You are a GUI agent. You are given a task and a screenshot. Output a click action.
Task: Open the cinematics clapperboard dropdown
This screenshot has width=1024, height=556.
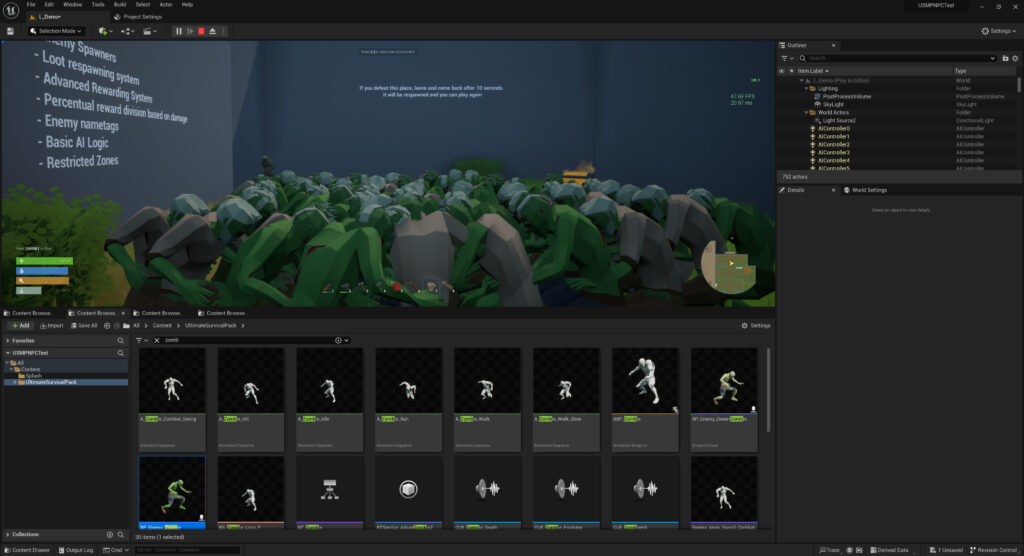click(150, 31)
